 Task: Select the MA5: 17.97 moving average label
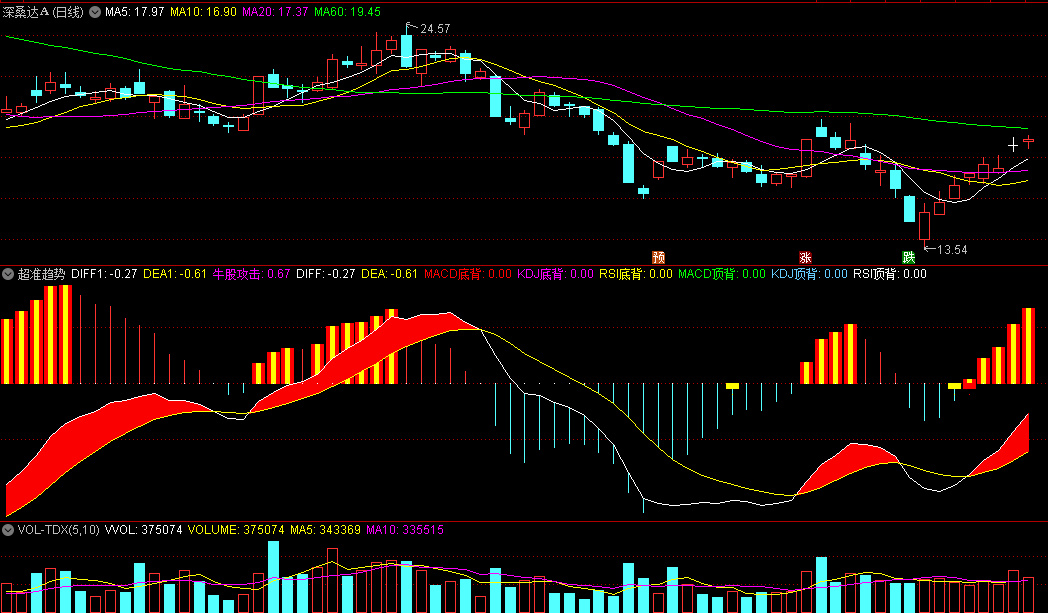click(x=134, y=12)
